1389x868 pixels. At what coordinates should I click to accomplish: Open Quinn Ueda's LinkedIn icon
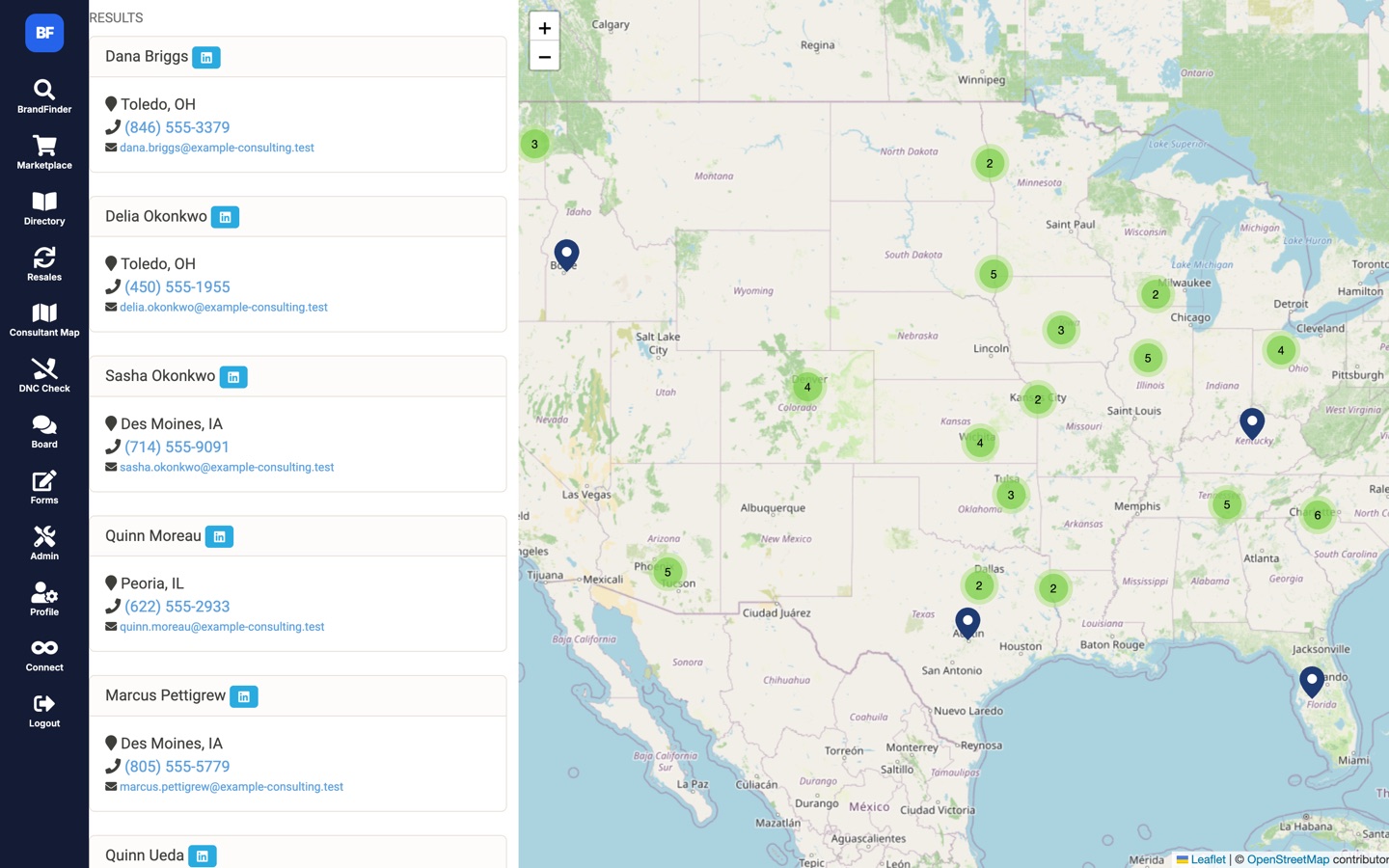tap(203, 856)
